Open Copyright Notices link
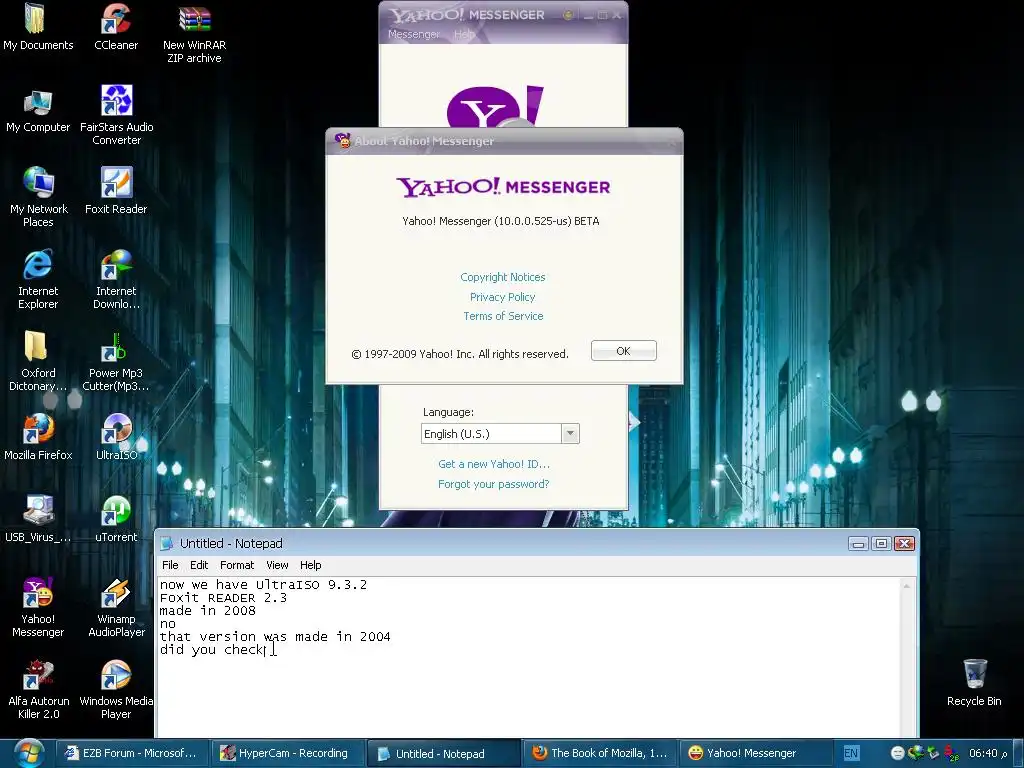 tap(502, 277)
